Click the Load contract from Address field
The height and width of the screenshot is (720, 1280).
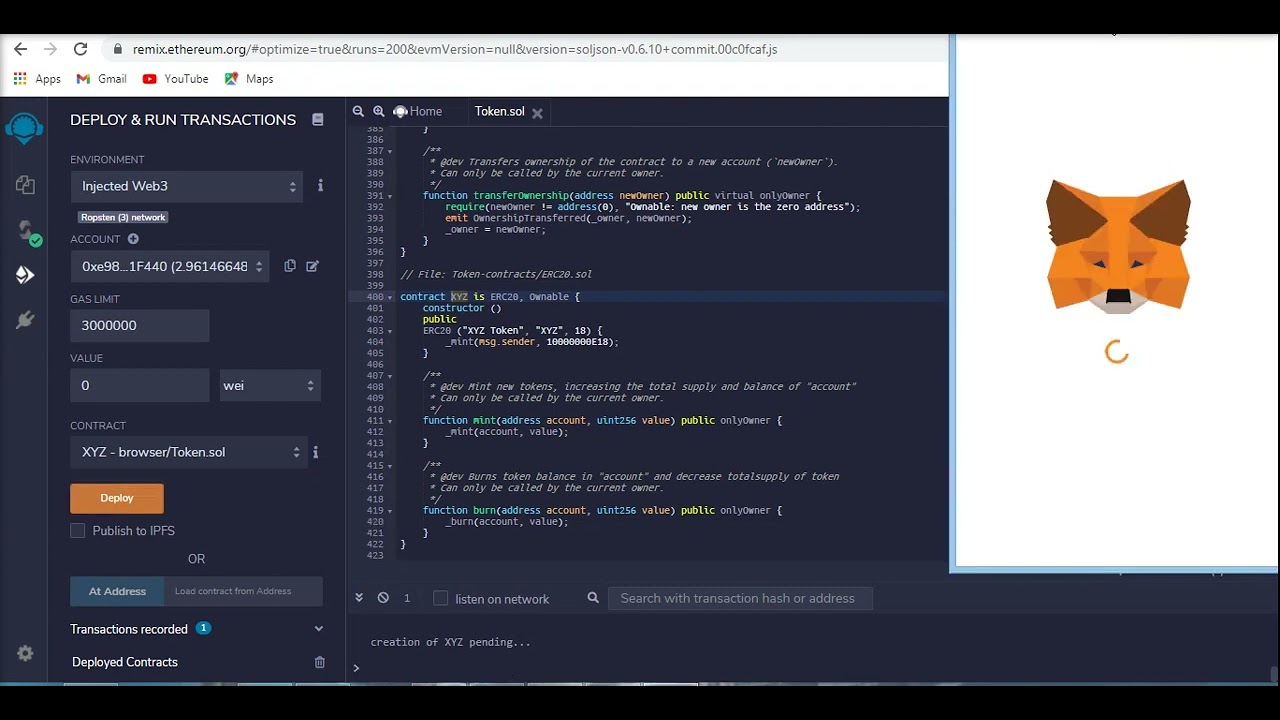click(x=243, y=591)
